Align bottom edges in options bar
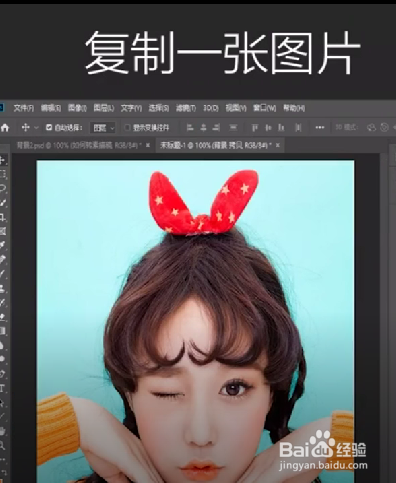The width and height of the screenshot is (396, 483). click(x=281, y=127)
